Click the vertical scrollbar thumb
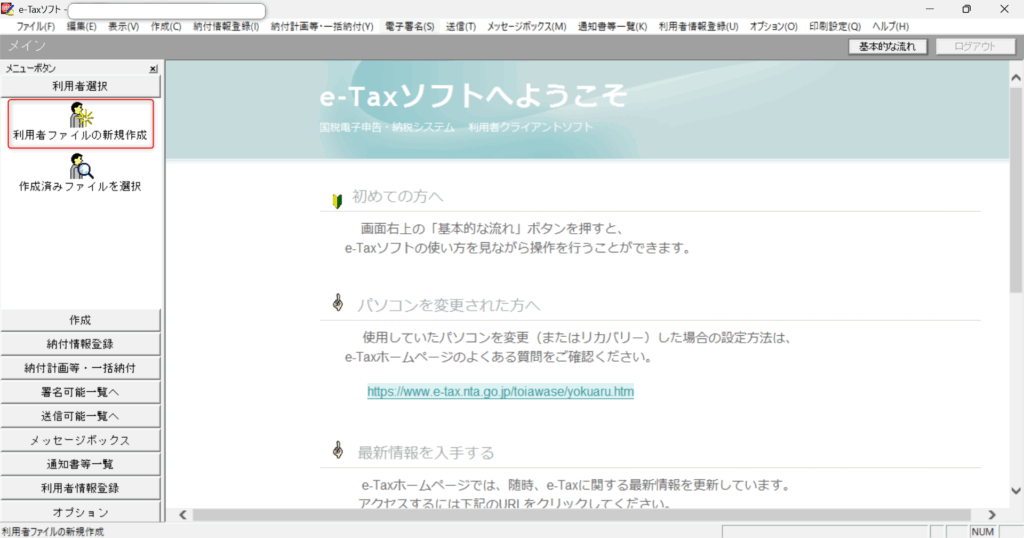The image size is (1024, 538). [1016, 189]
